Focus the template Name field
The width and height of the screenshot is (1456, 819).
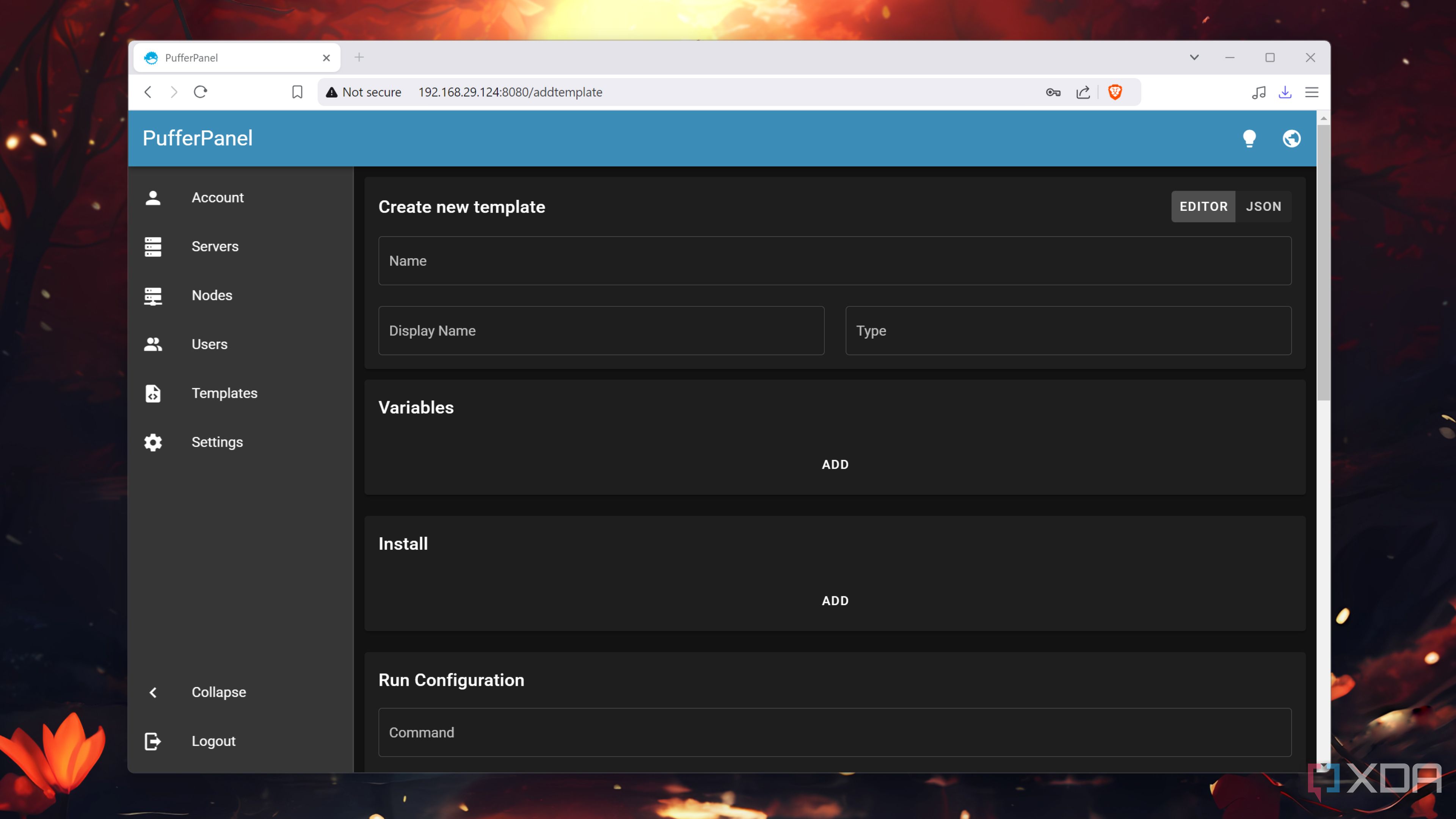834,260
